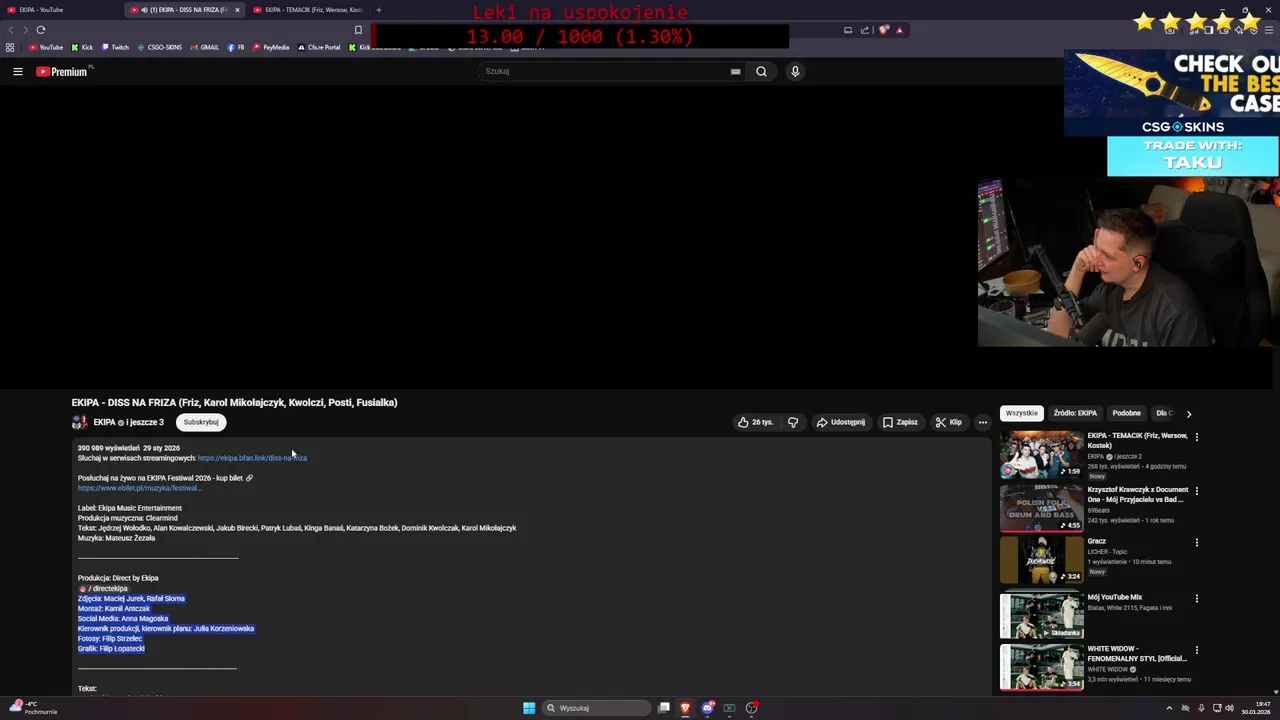This screenshot has width=1280, height=720.
Task: Like the video (26 tys.)
Action: 755,422
